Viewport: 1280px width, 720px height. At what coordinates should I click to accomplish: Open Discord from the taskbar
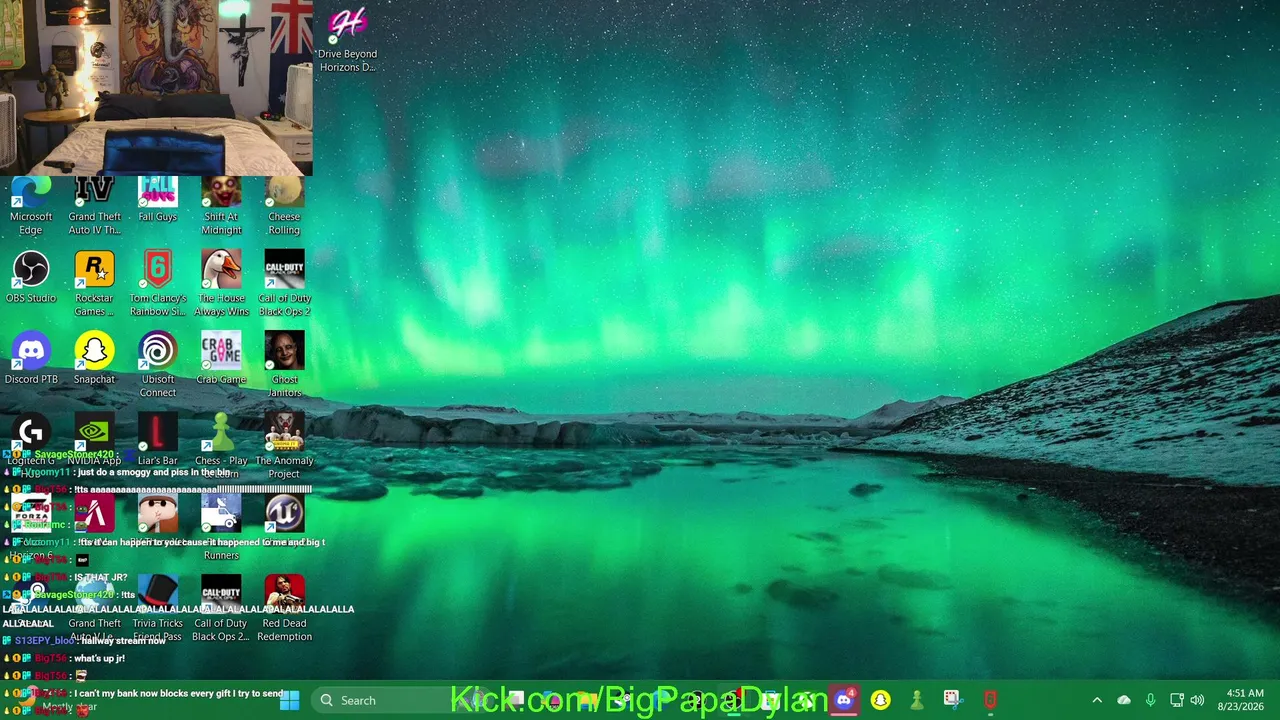[x=844, y=700]
